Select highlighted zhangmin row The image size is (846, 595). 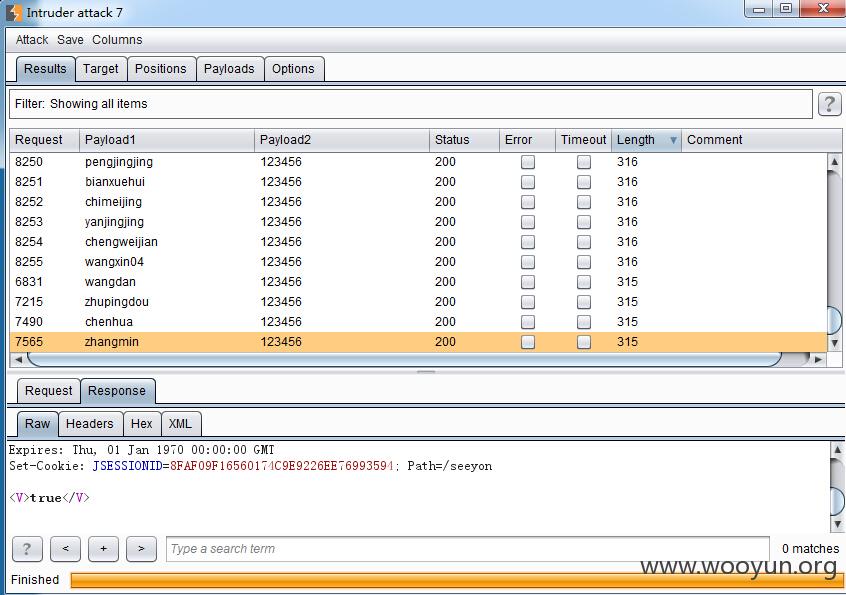(418, 341)
